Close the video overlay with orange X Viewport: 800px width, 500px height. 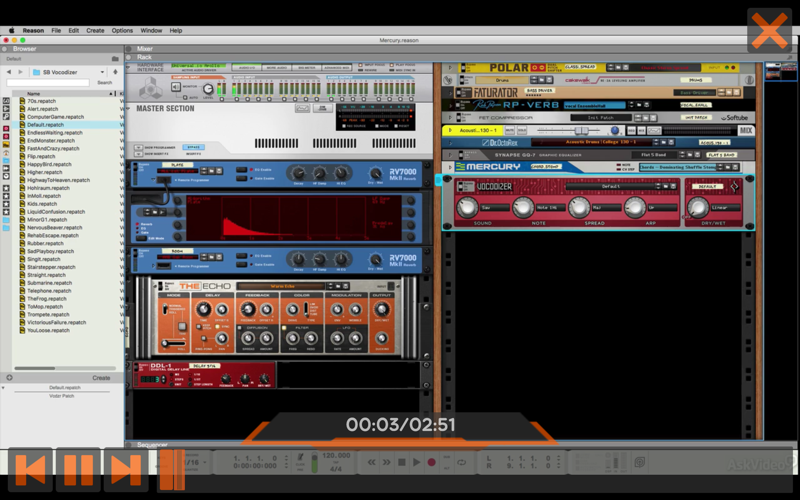click(x=769, y=30)
